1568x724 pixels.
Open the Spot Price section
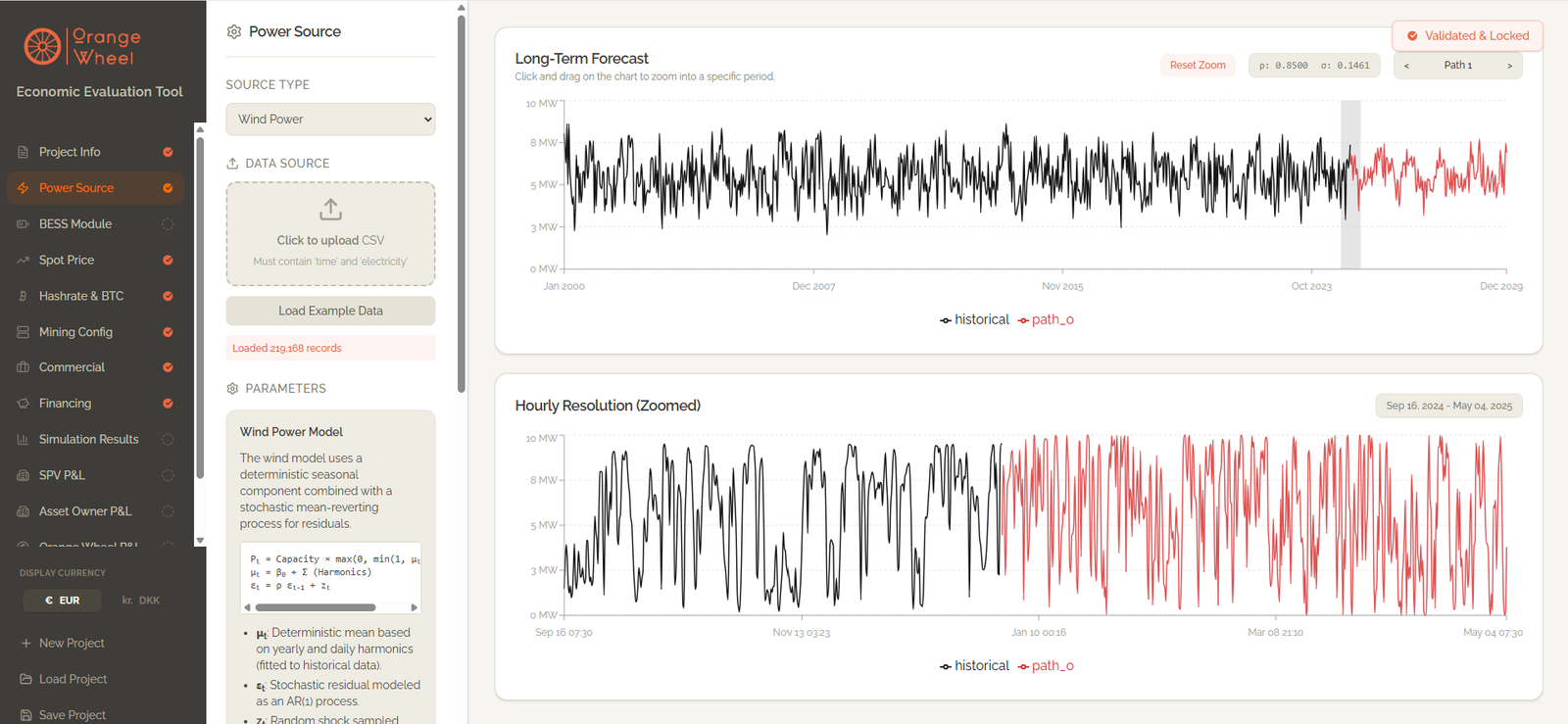tap(95, 260)
